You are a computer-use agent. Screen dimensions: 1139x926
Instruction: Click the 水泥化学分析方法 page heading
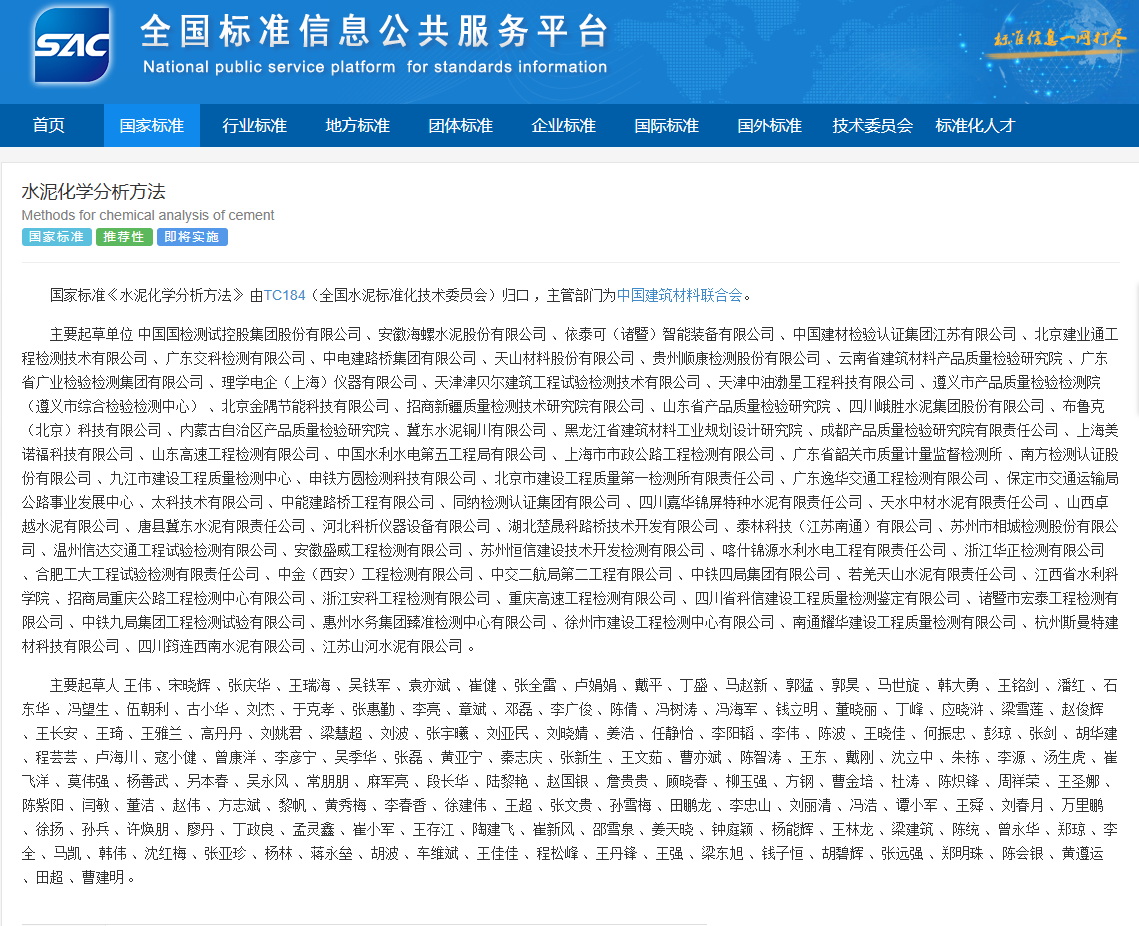coord(93,192)
